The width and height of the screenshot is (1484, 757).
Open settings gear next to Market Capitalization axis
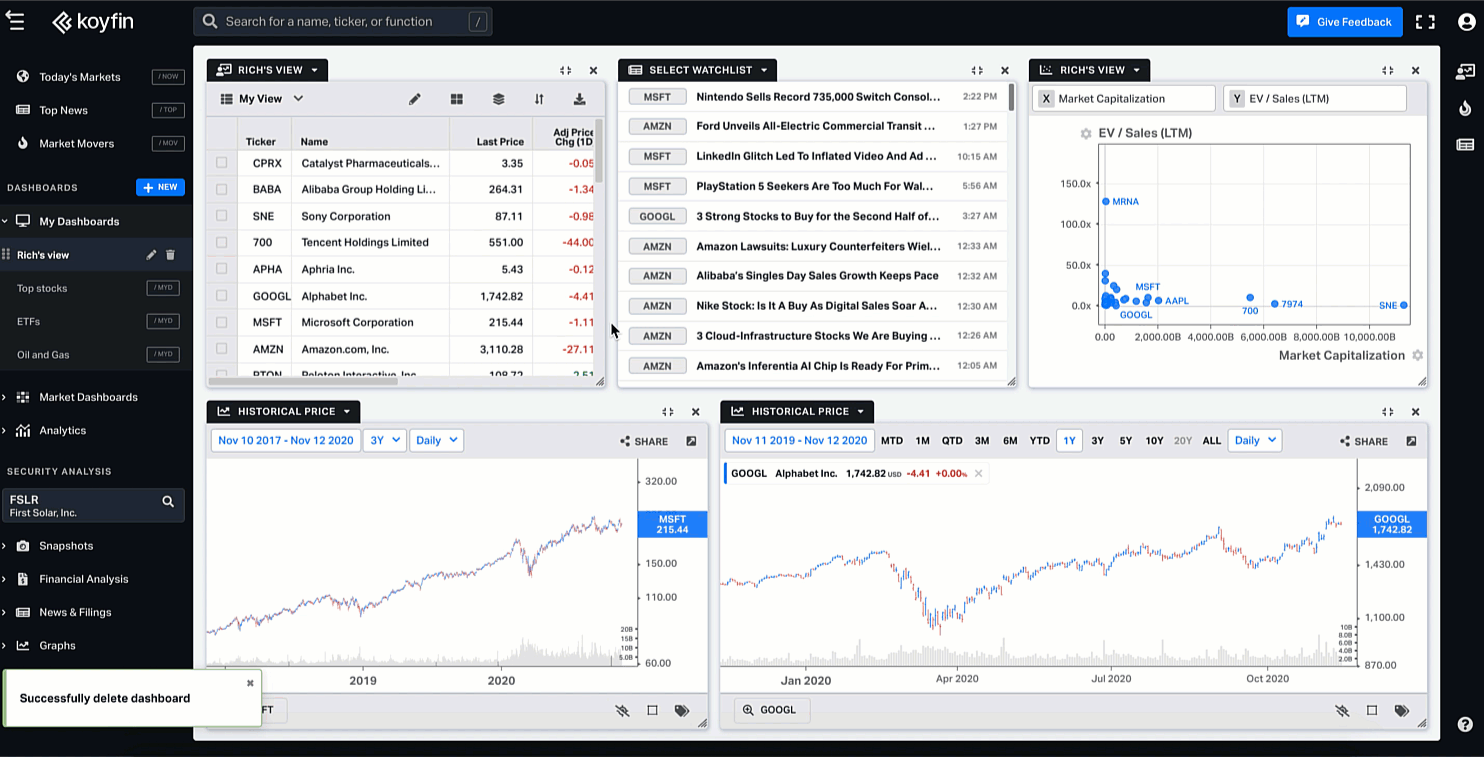(x=1417, y=355)
